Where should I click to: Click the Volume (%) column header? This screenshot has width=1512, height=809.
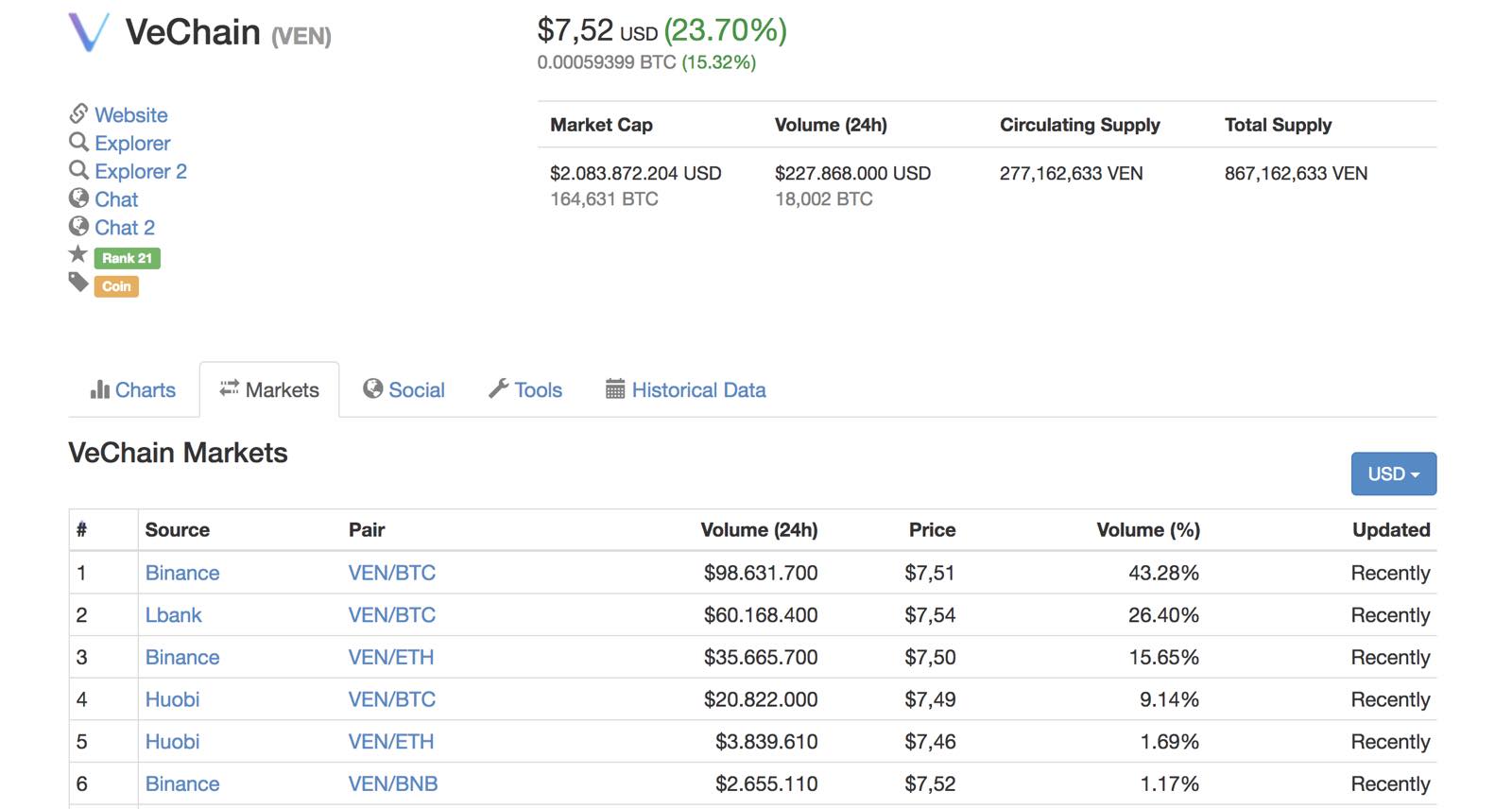coord(1148,530)
